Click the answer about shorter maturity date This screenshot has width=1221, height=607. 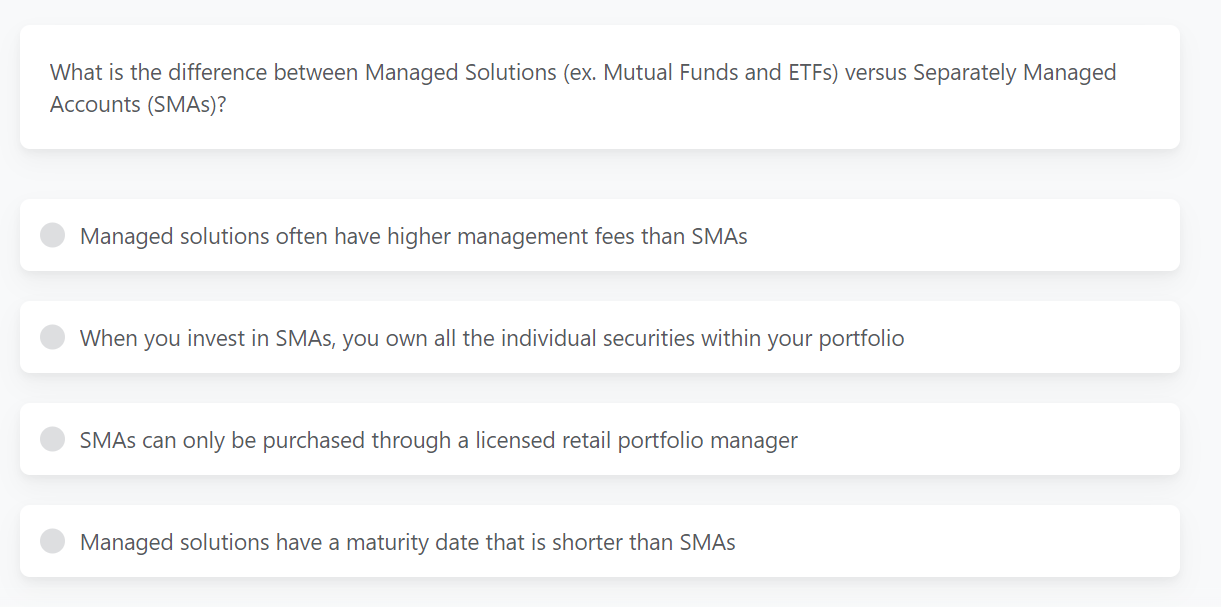408,542
